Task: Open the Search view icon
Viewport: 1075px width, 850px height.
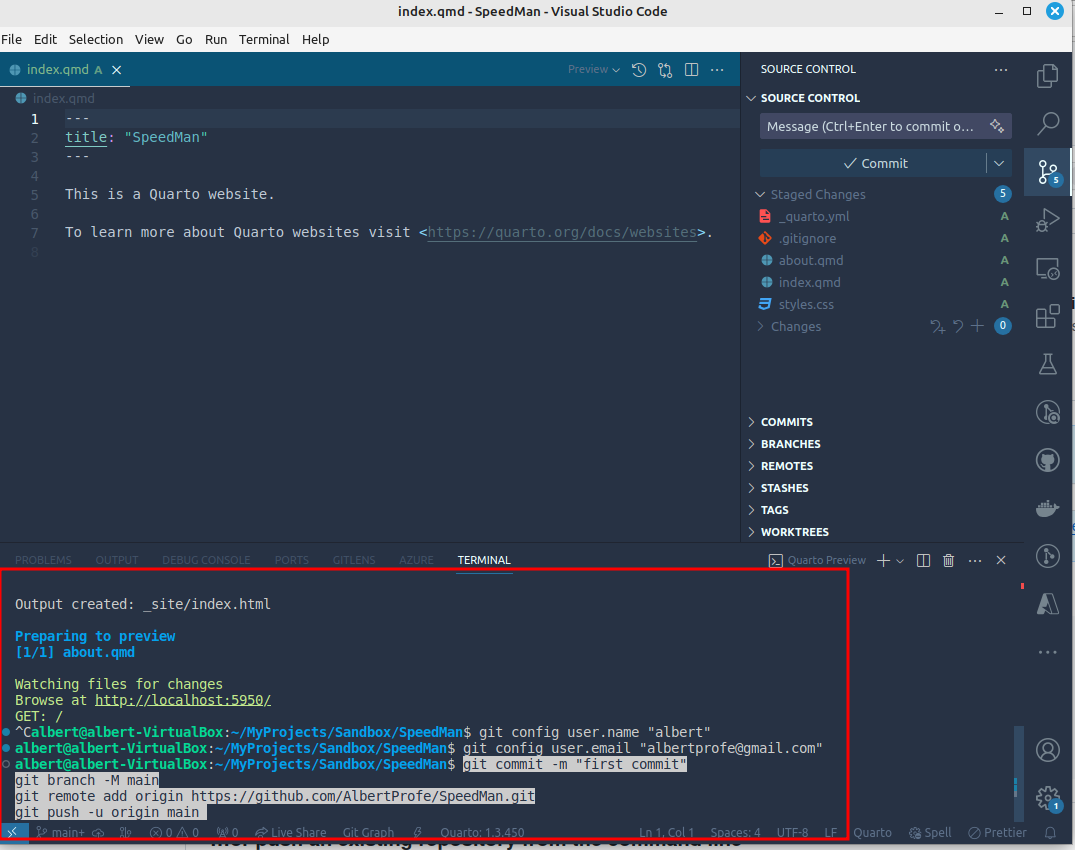Action: [1047, 123]
